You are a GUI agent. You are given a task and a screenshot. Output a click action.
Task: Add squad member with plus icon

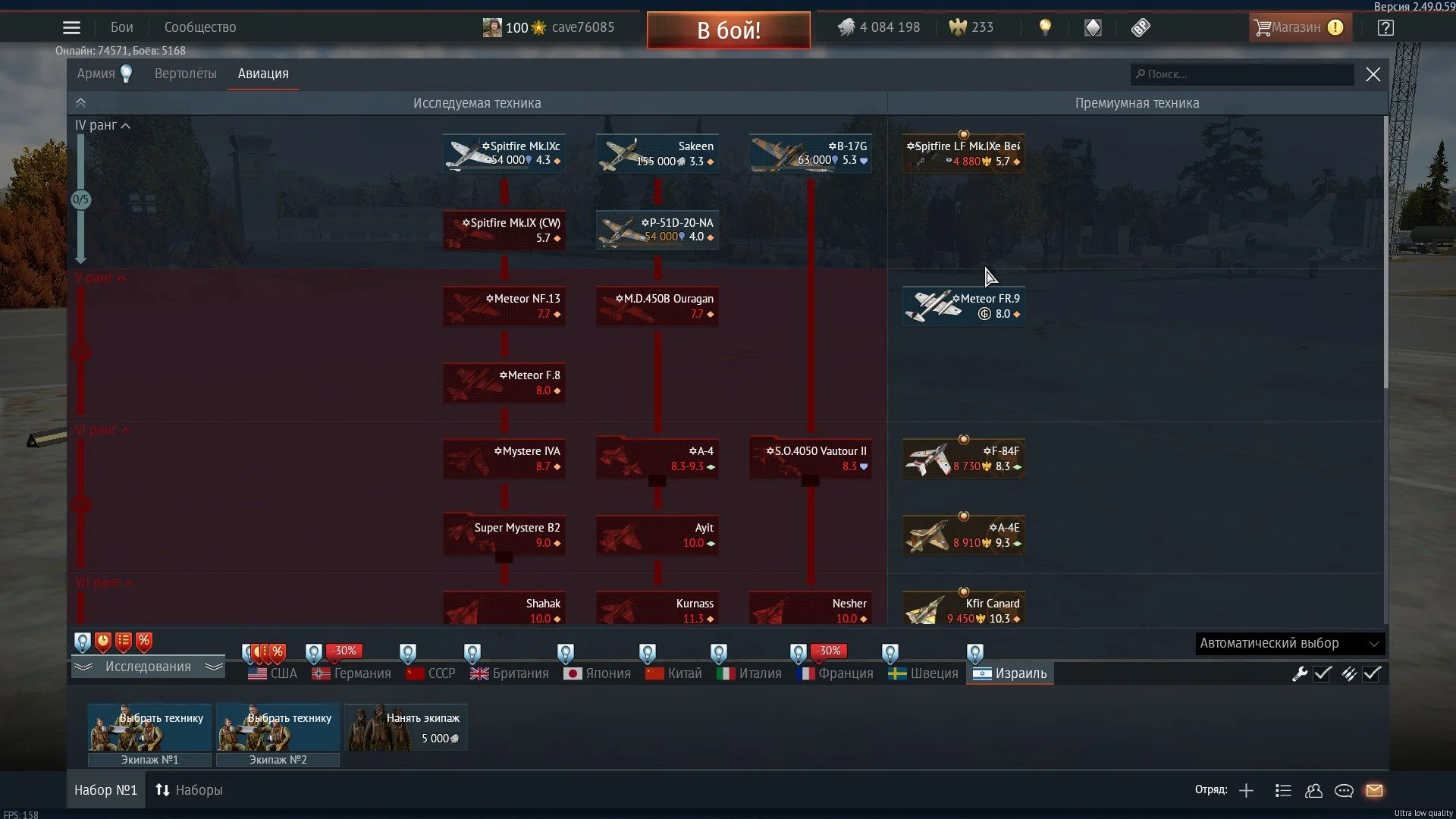coord(1246,791)
